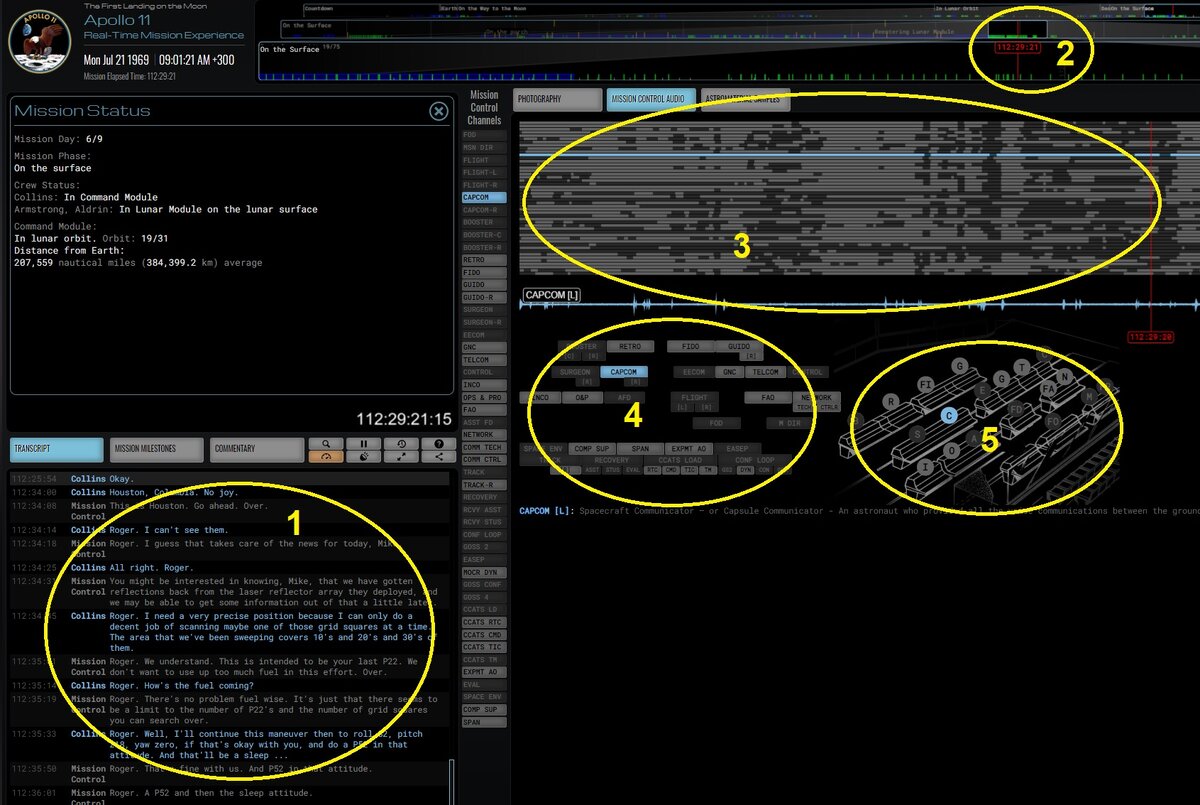This screenshot has width=1200, height=805.
Task: Click GUIDO on the console layout map
Action: [x=739, y=346]
